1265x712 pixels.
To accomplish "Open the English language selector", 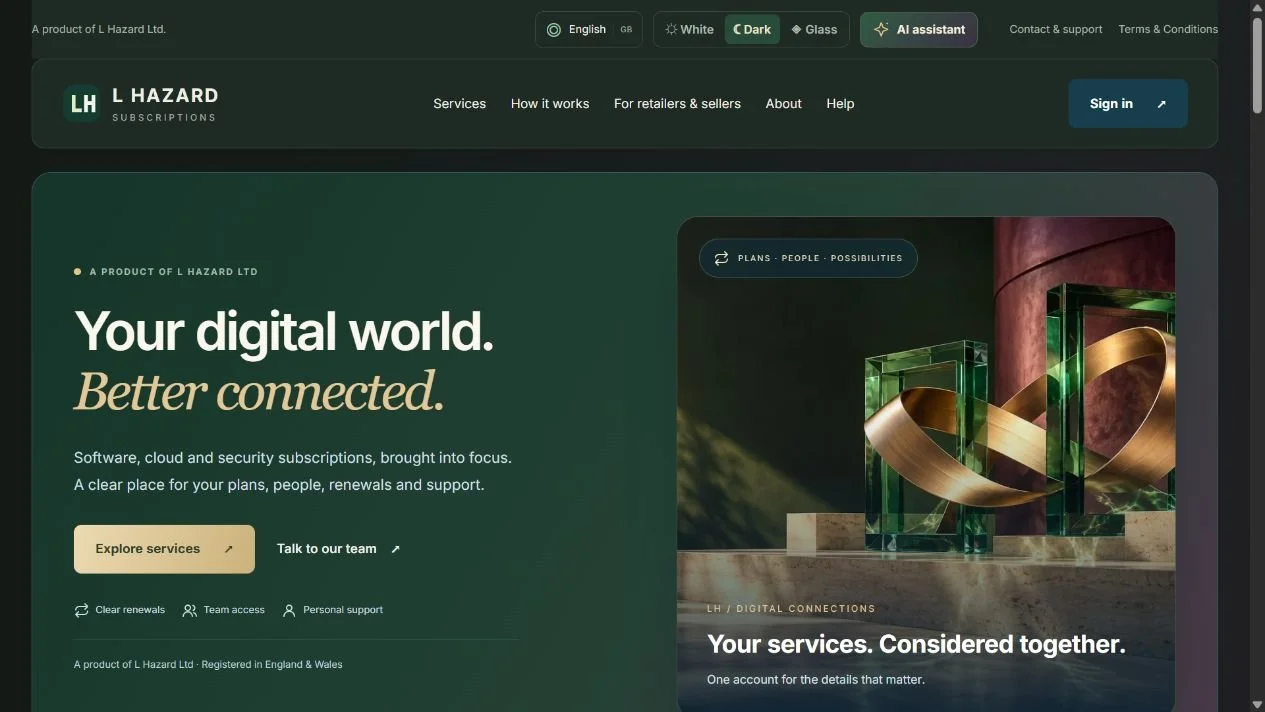I will point(589,30).
